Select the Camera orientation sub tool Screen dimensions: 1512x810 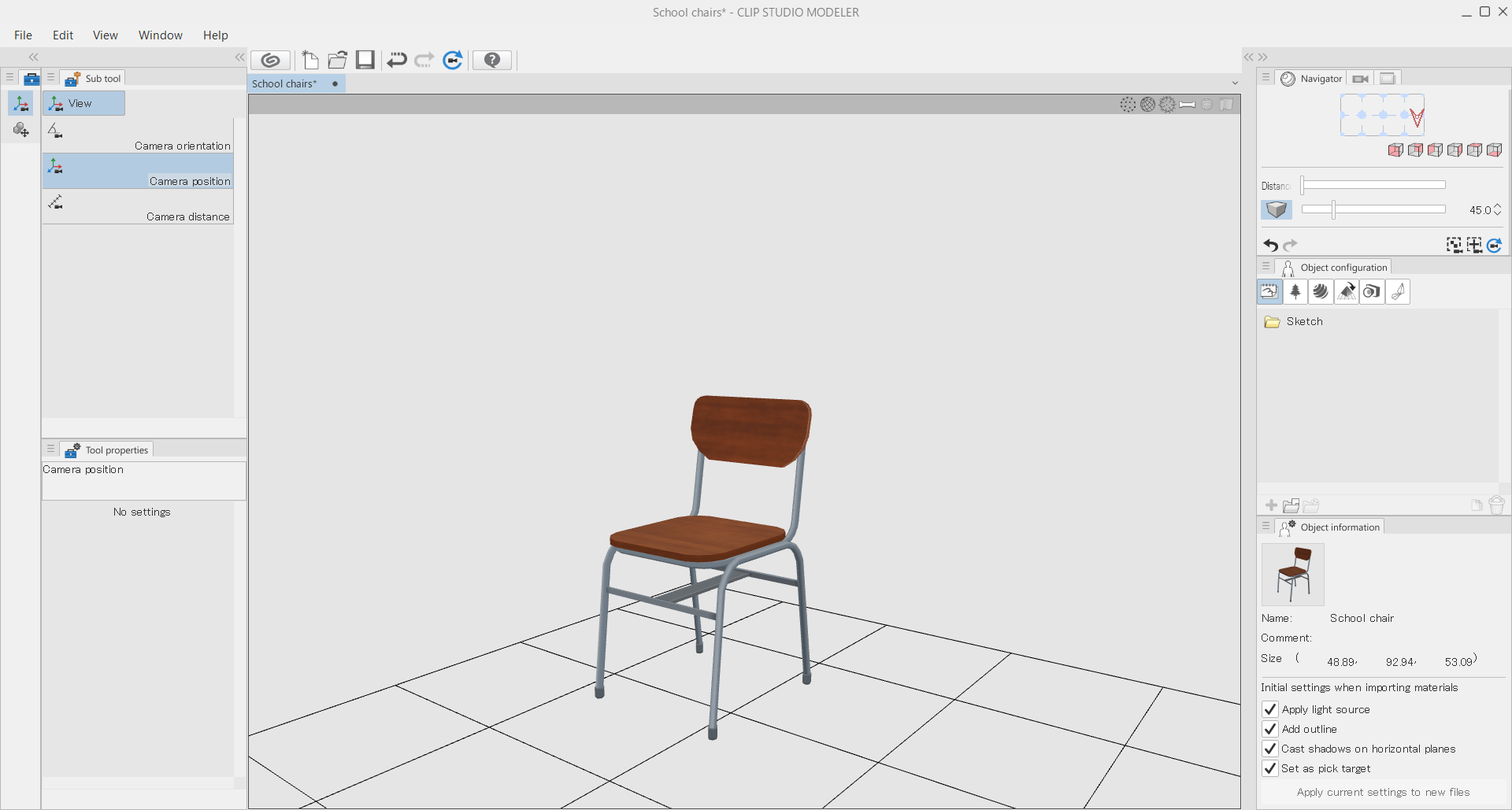[x=139, y=135]
